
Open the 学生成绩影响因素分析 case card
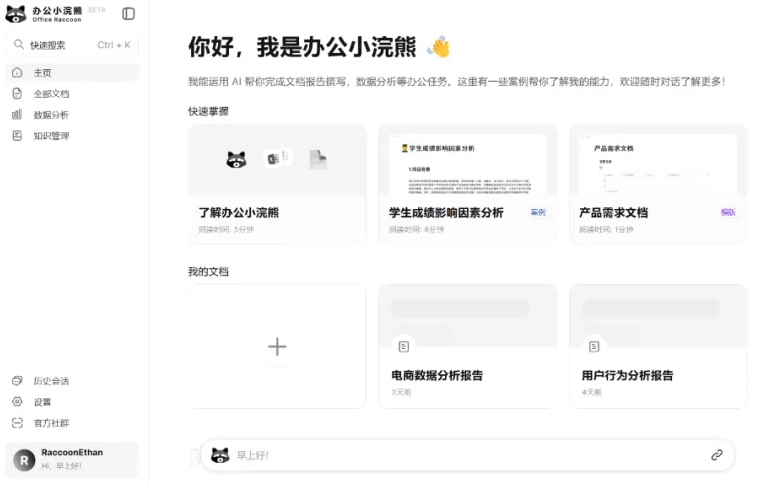(x=467, y=184)
